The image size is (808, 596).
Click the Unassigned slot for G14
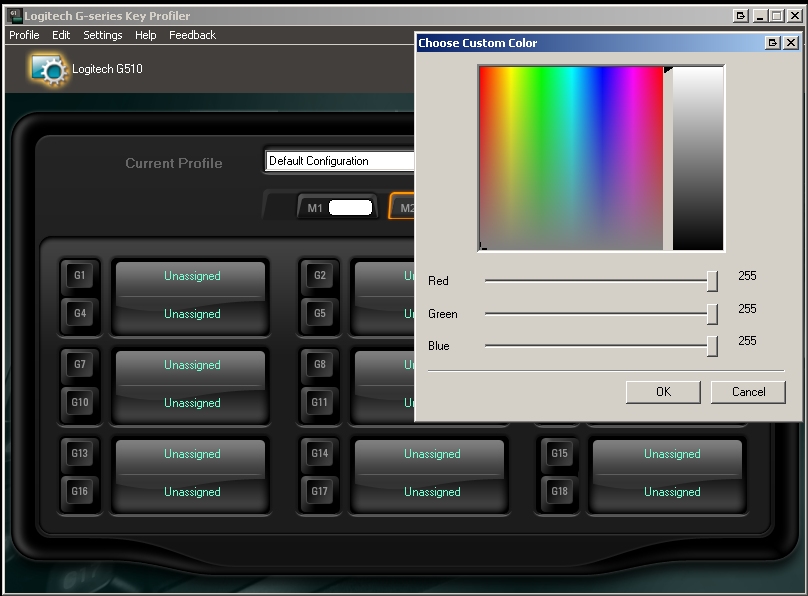tap(432, 454)
